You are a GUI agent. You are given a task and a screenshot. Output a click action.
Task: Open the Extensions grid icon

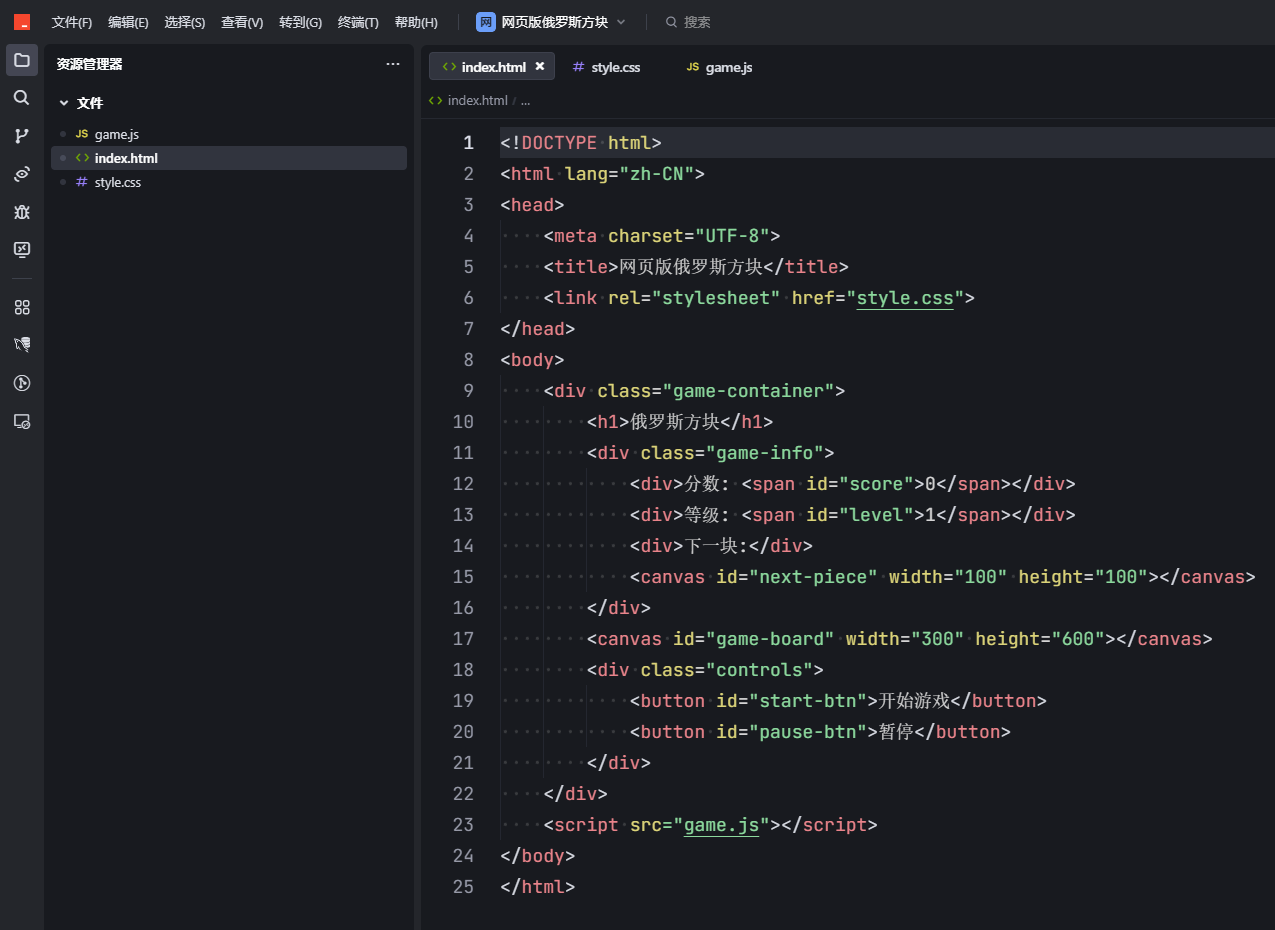pos(21,307)
